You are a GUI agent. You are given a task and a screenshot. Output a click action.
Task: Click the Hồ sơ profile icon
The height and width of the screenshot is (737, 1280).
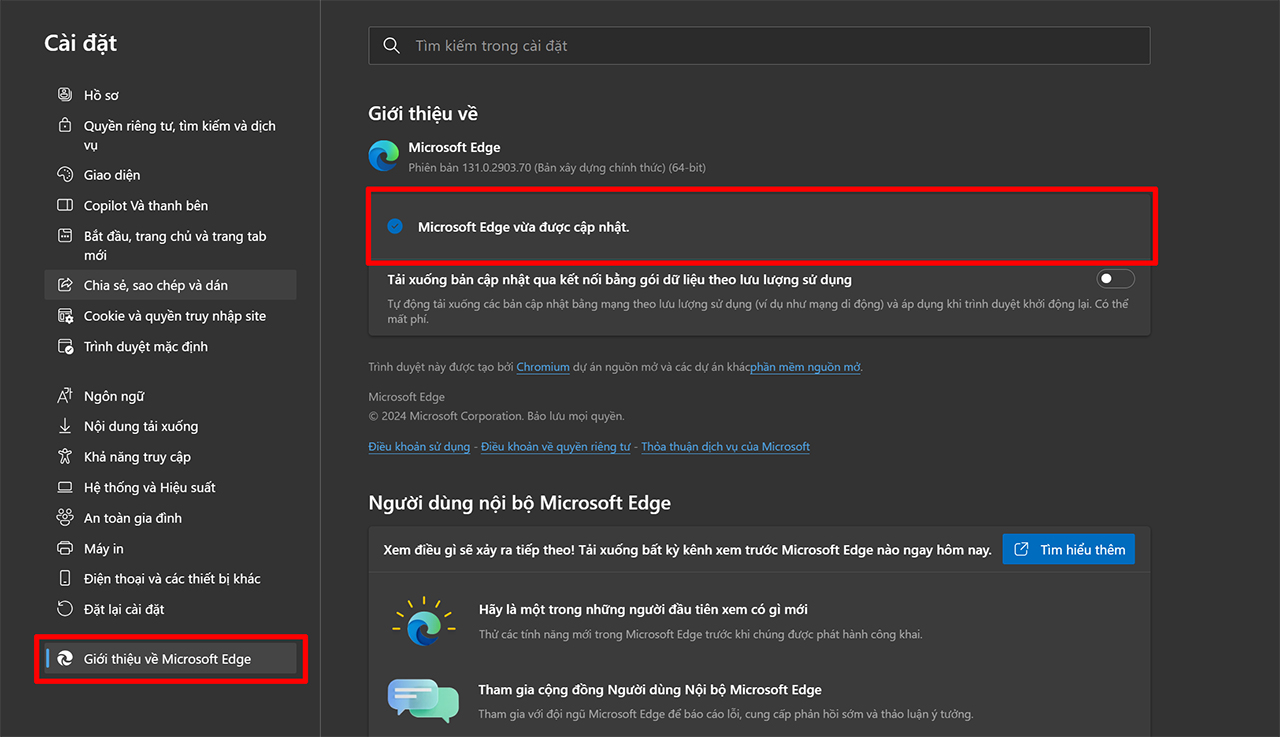(x=65, y=95)
